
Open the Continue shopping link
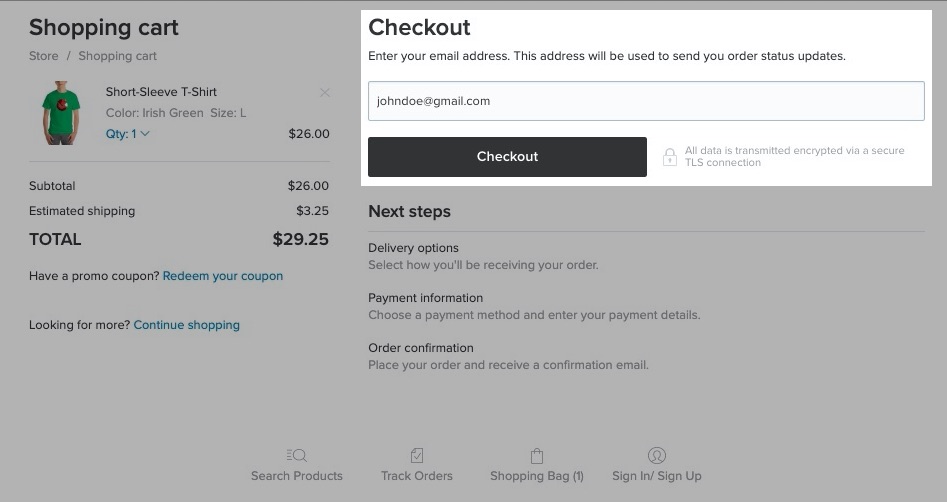tap(187, 325)
